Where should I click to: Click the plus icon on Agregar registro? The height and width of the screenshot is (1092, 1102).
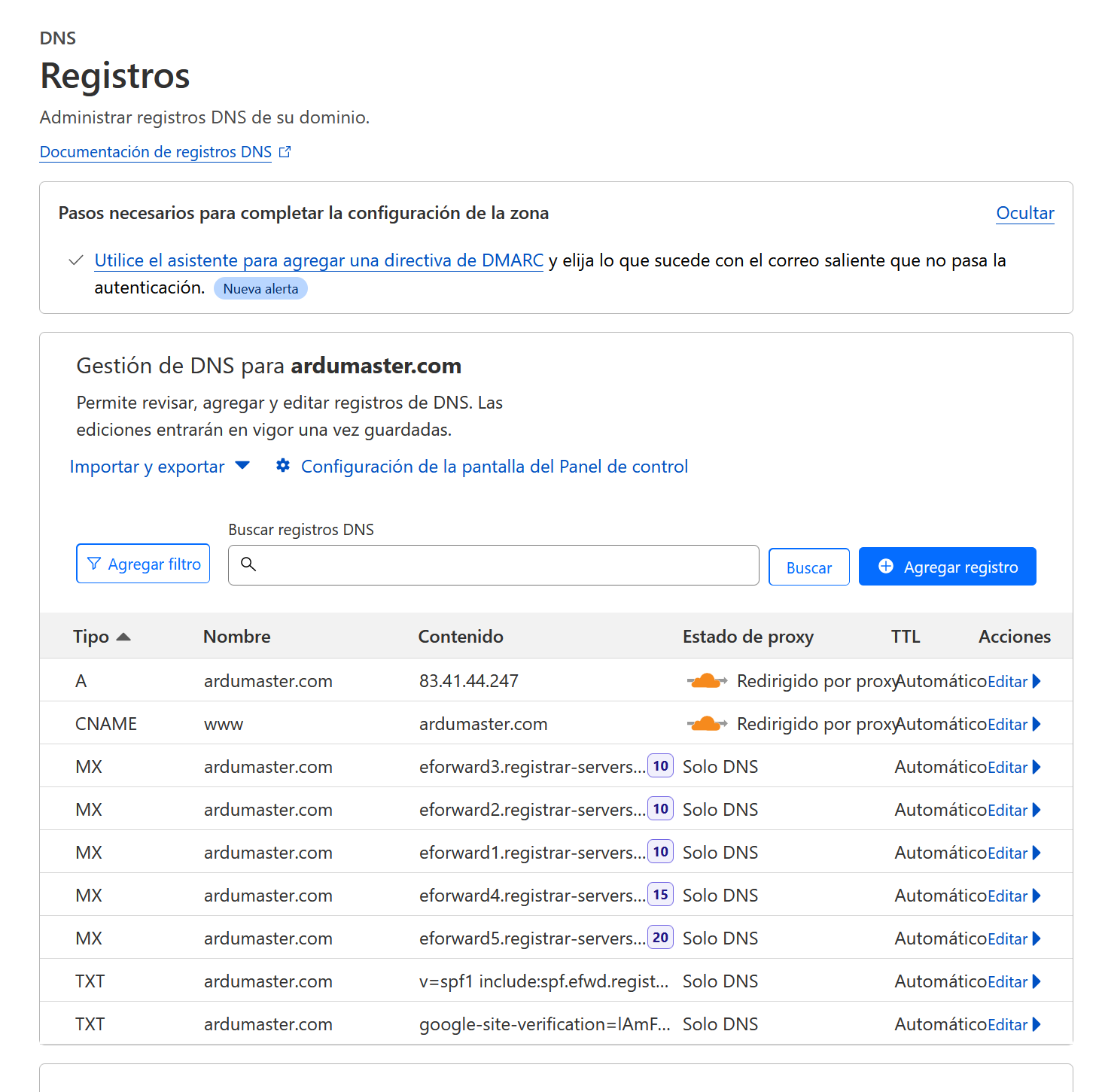886,566
